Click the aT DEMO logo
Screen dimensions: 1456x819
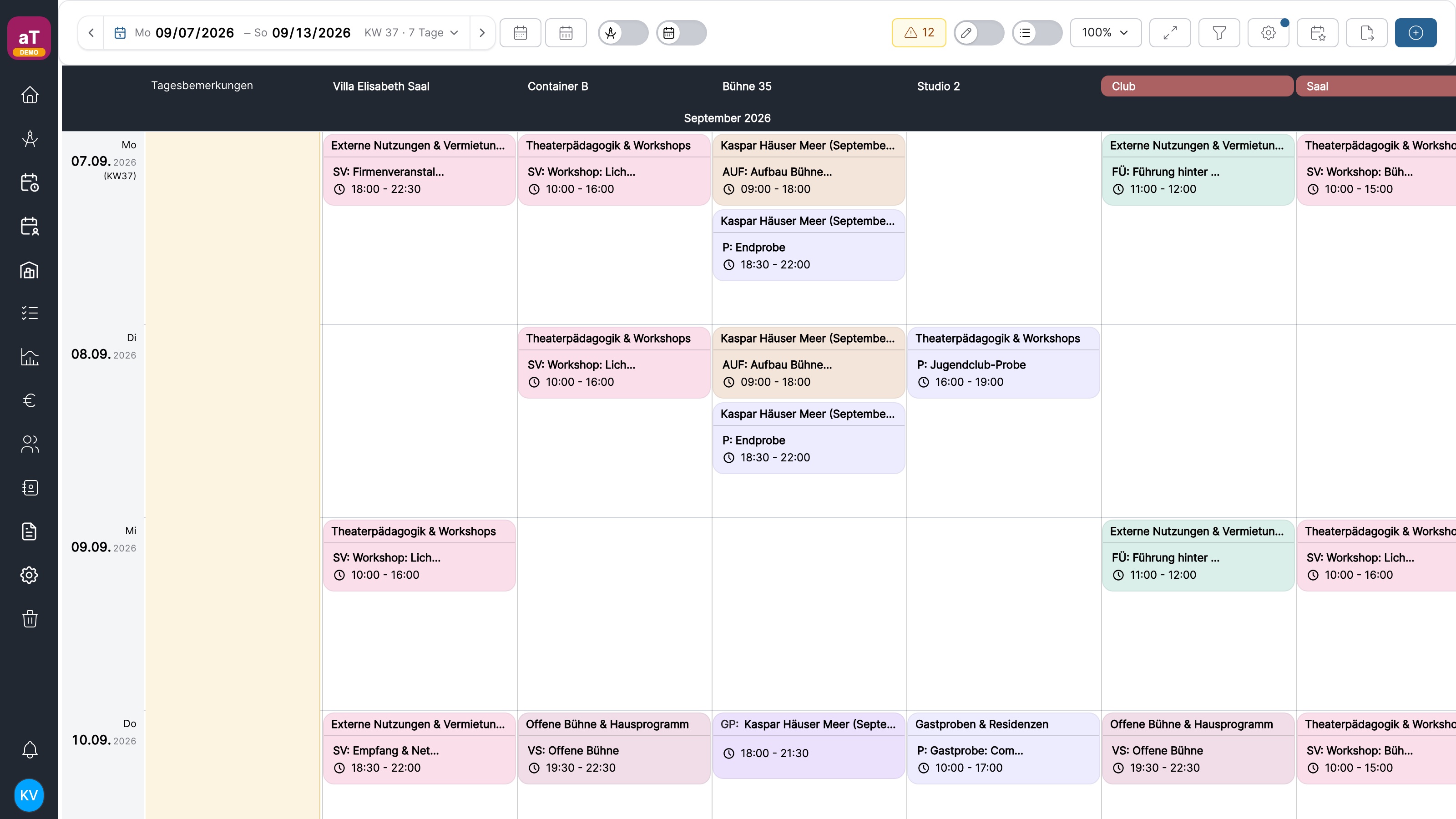pos(29,38)
